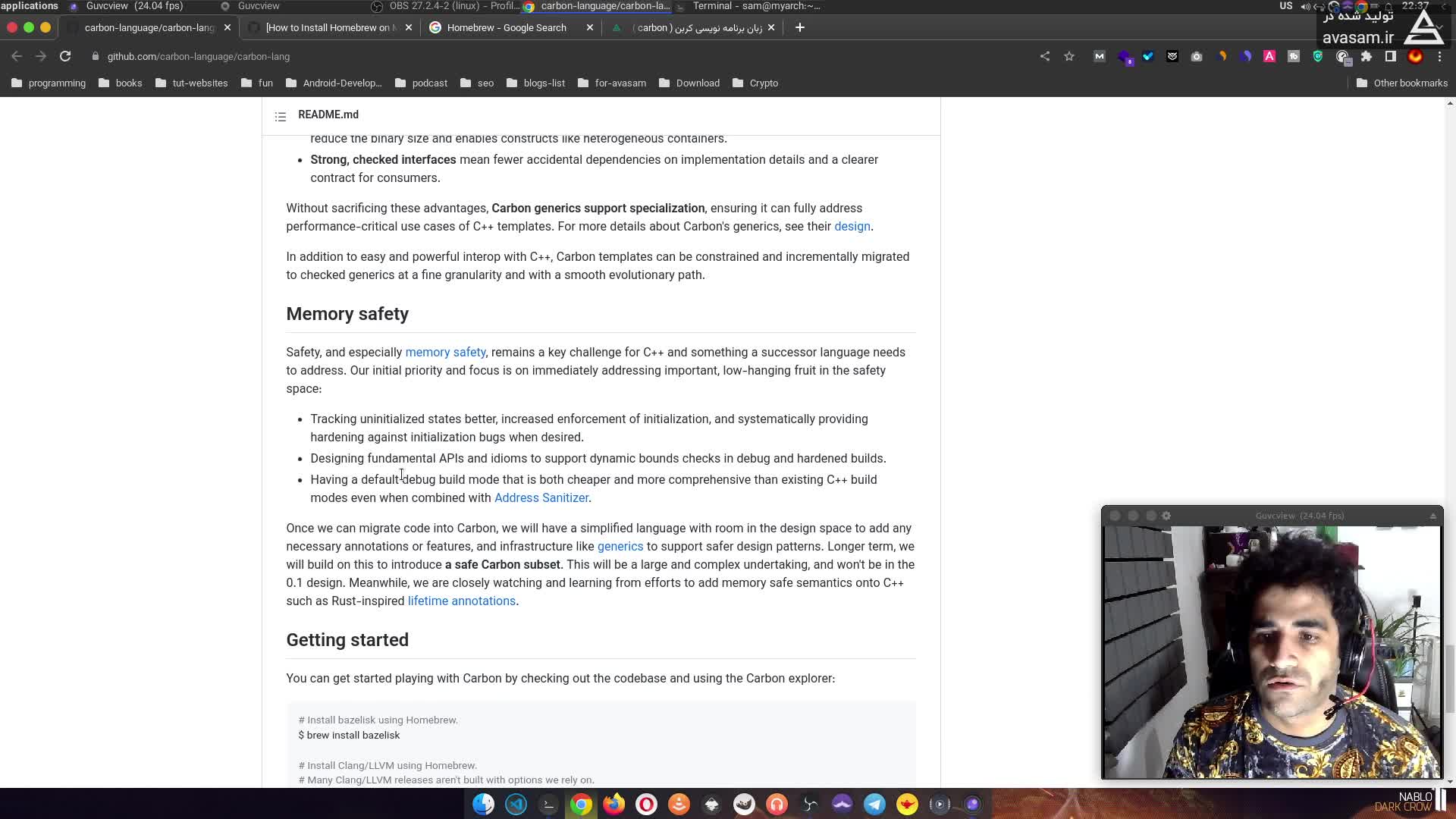Open the Extensions puzzle-piece menu
1456x819 pixels.
1367,56
